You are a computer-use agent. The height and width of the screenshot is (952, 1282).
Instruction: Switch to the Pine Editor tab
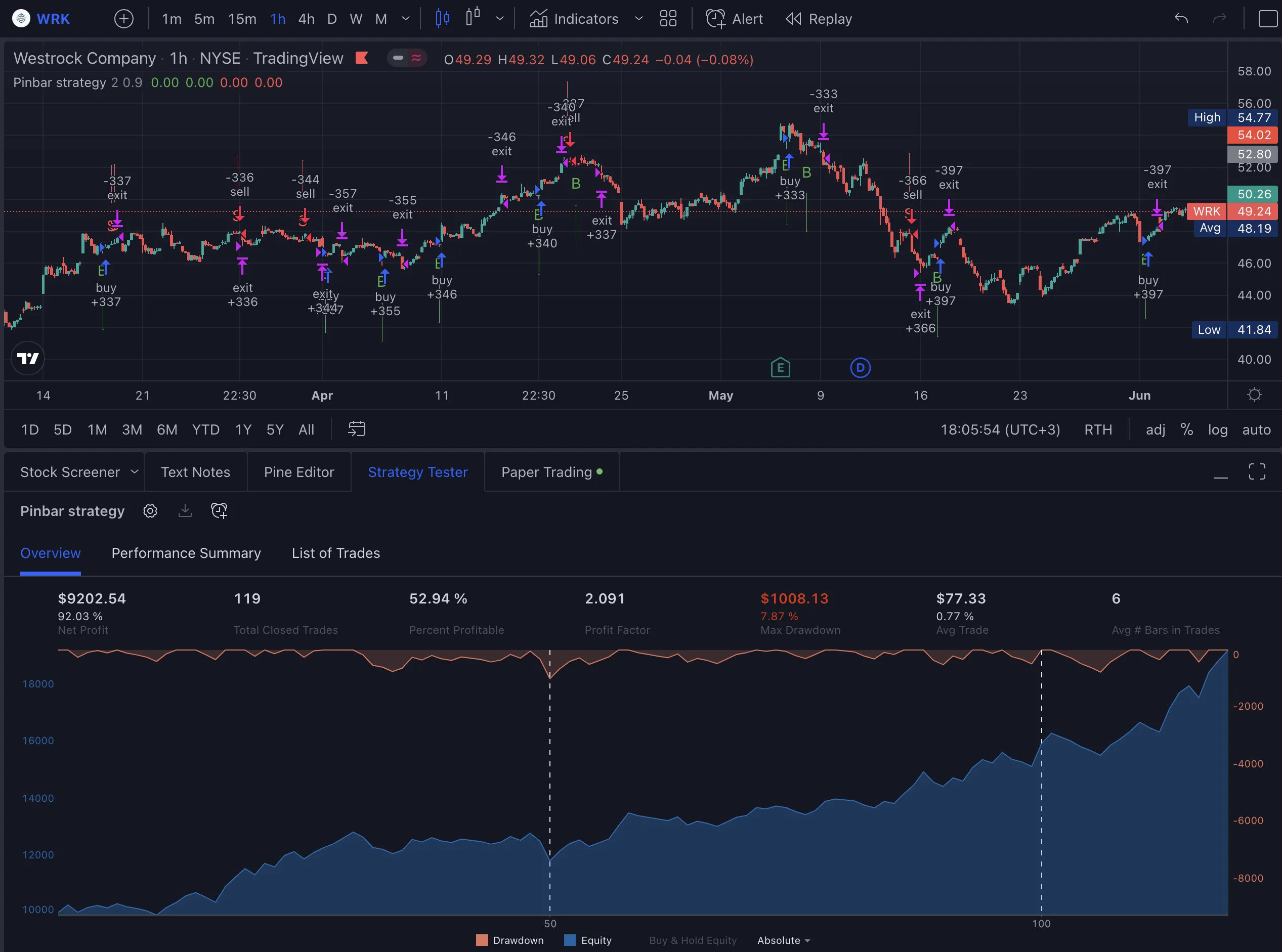coord(298,472)
